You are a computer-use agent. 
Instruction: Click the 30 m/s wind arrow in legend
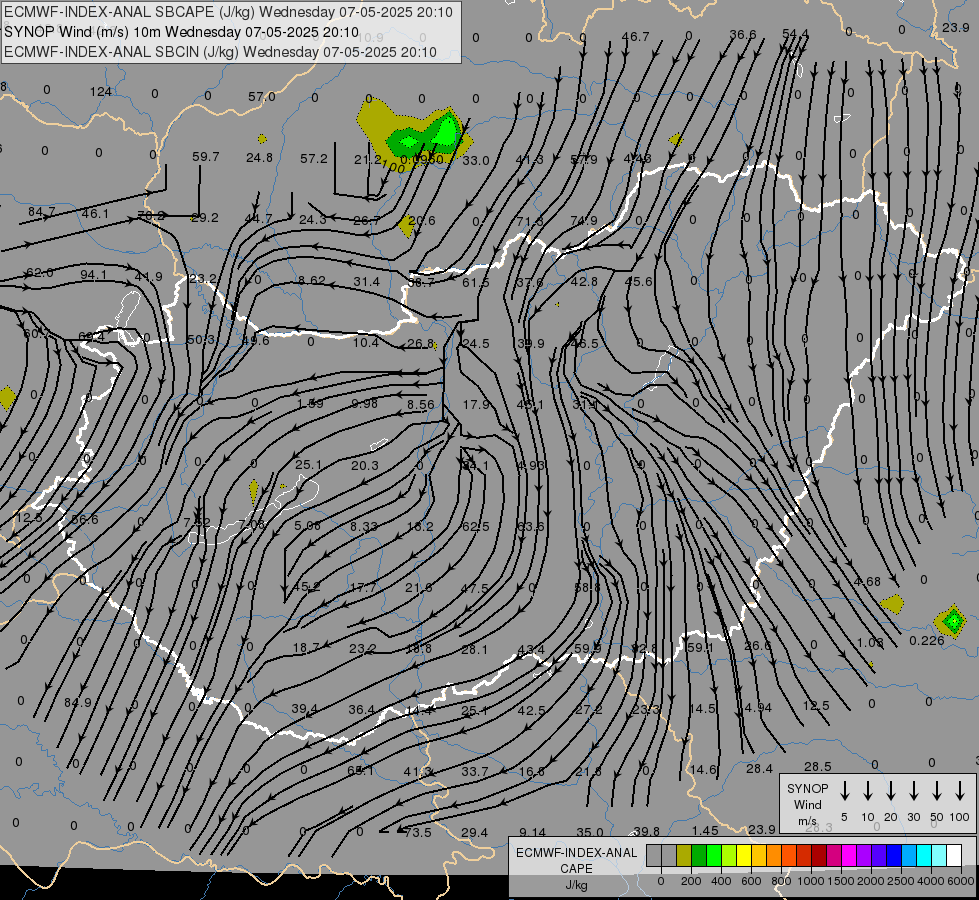pos(913,791)
